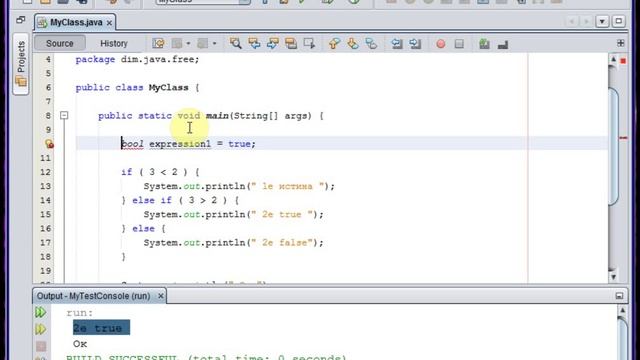
Task: Find next occurrence toolbar icon
Action: [x=272, y=43]
